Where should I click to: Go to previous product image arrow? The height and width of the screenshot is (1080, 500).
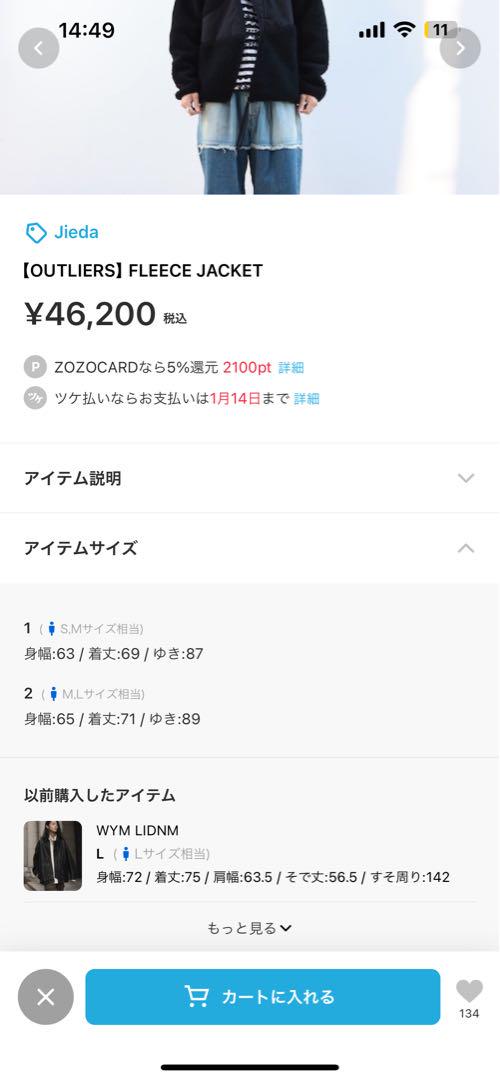click(39, 48)
